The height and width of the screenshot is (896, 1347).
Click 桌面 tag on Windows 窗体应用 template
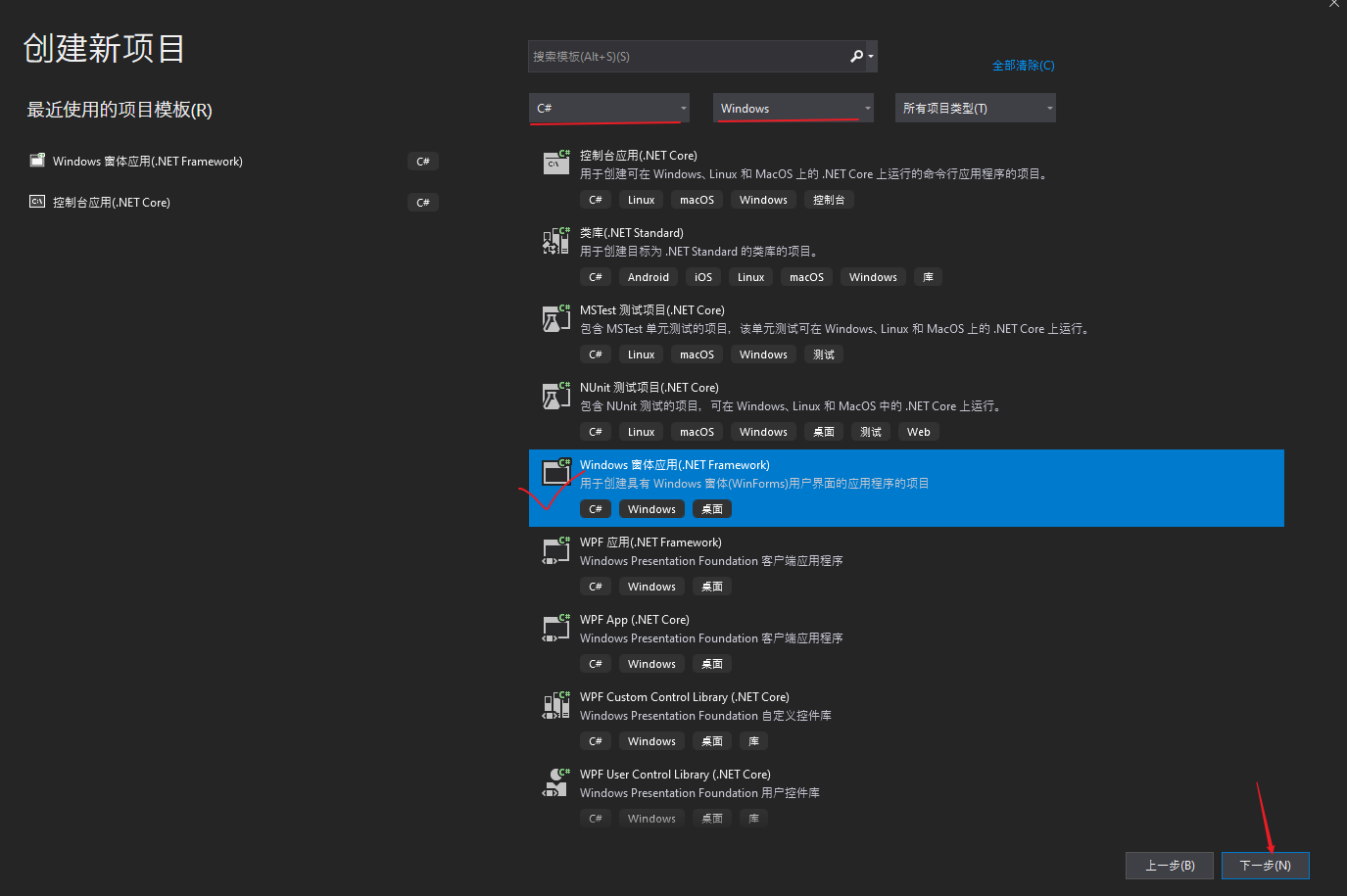click(712, 509)
